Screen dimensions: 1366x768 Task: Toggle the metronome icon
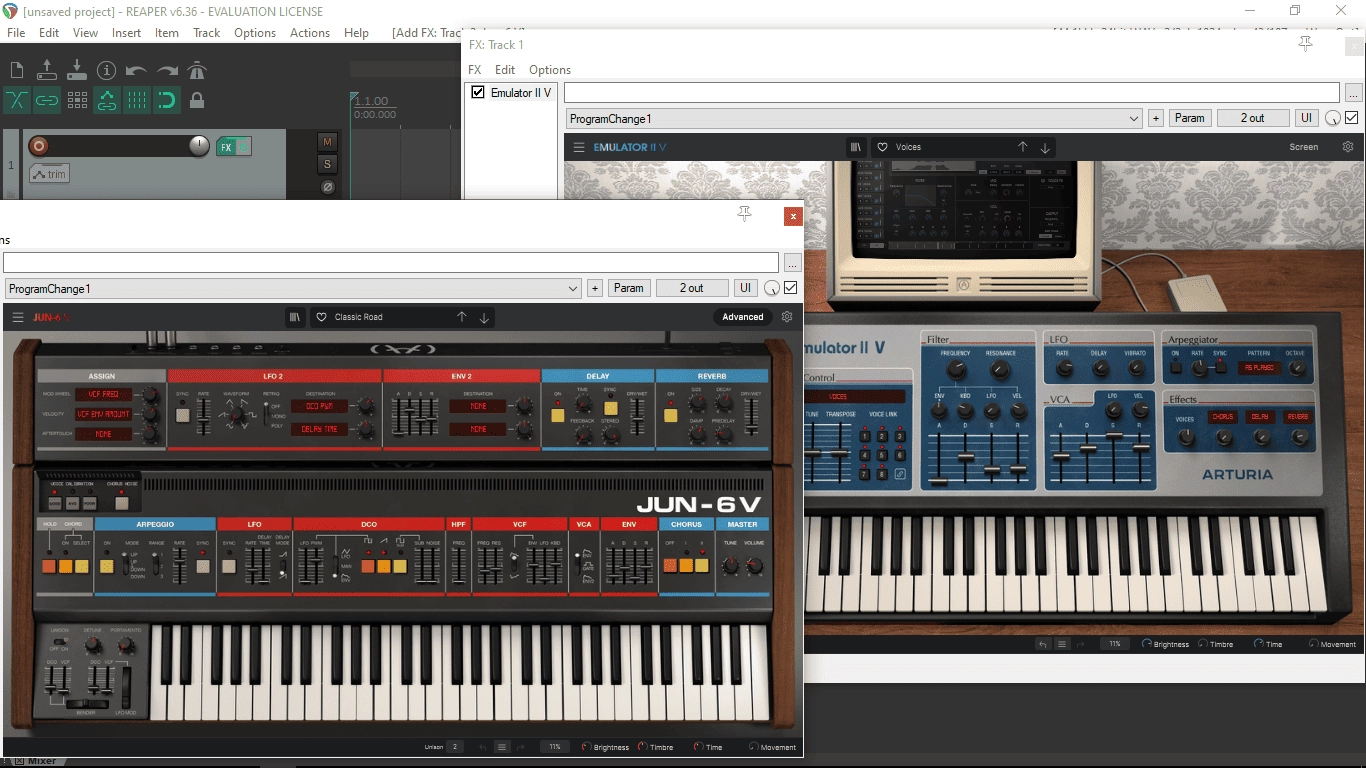tap(197, 70)
